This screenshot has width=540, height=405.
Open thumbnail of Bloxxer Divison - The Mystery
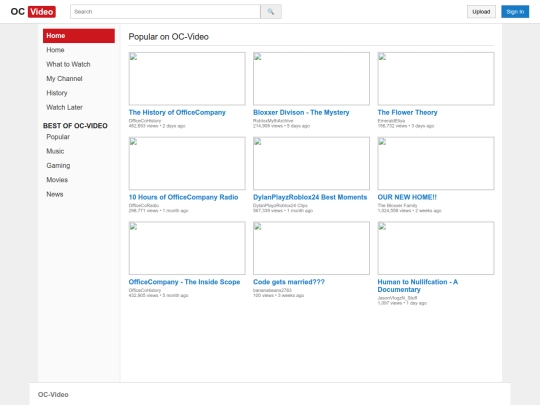(311, 79)
